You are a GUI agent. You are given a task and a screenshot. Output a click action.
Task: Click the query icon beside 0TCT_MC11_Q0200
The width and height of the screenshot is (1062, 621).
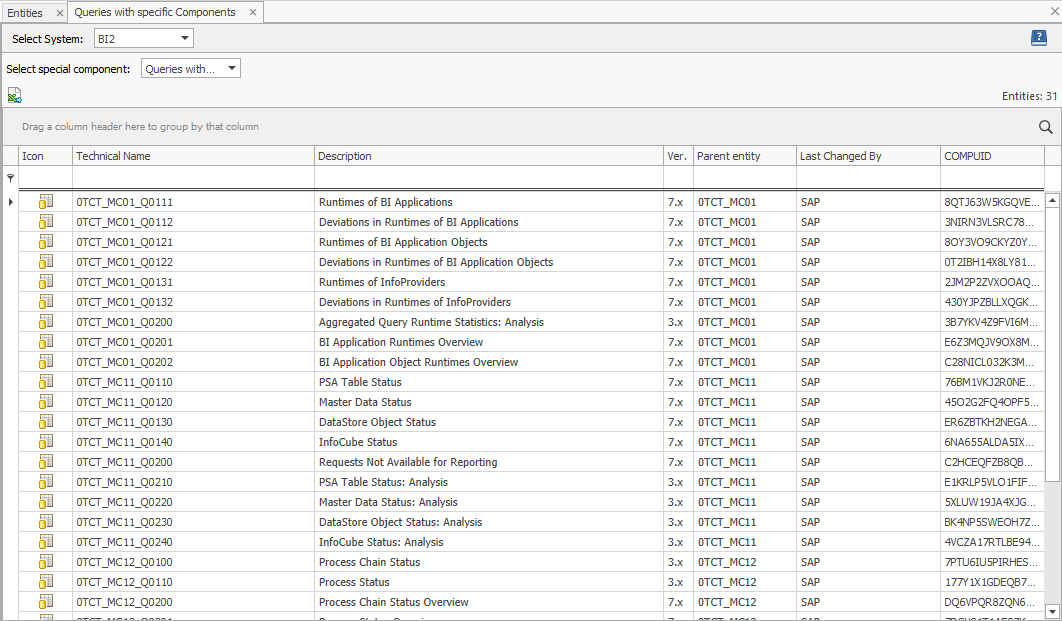[44, 461]
